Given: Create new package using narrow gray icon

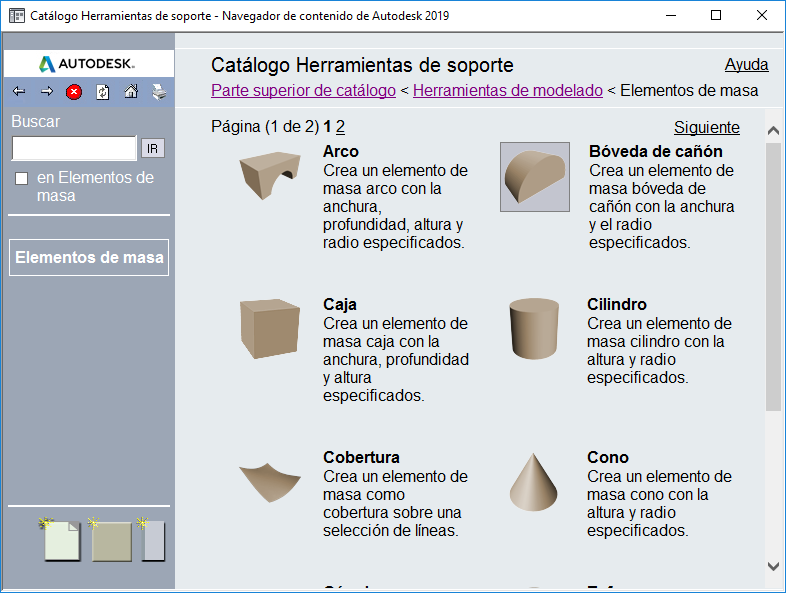Looking at the screenshot, I should tap(152, 540).
